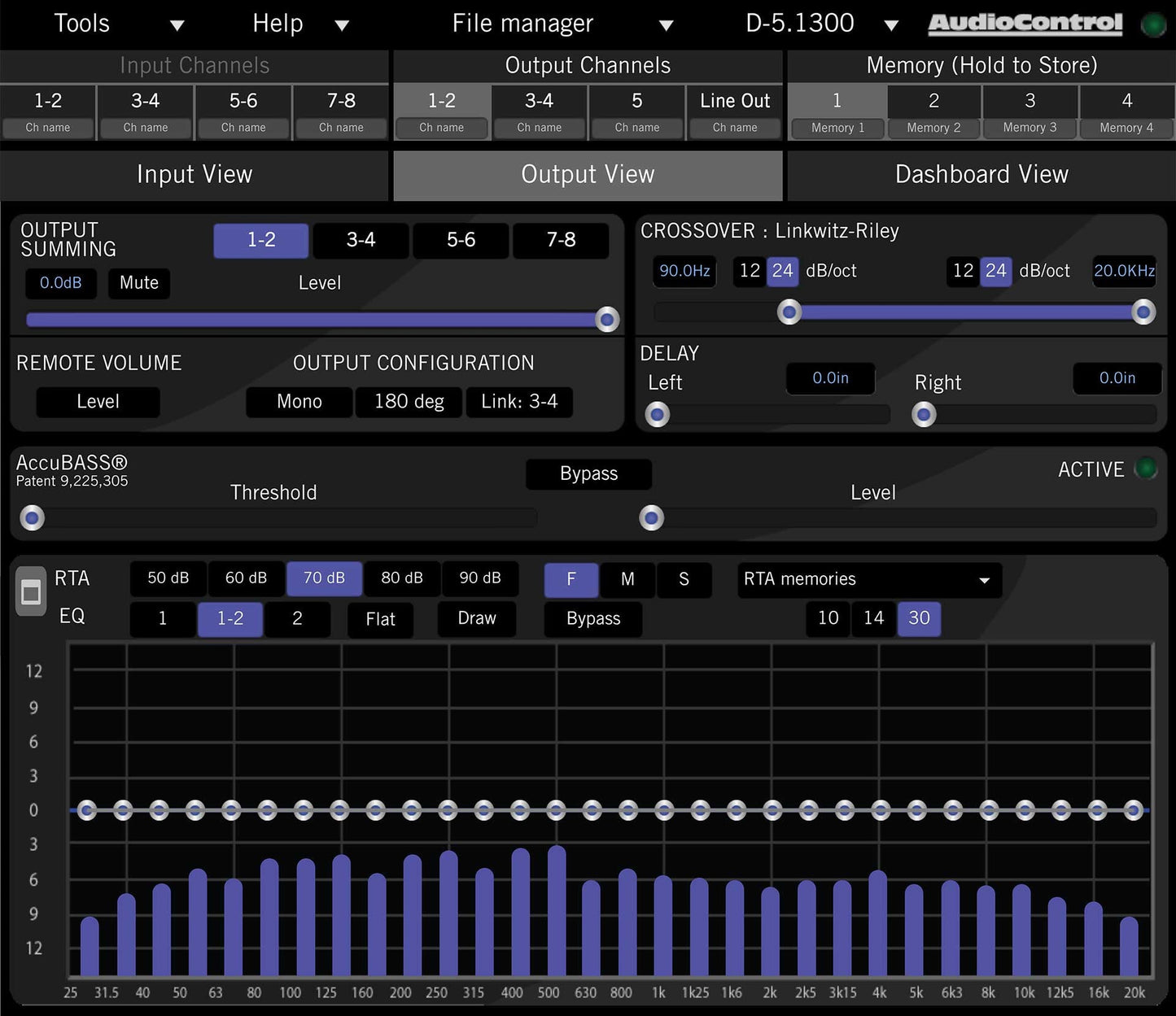Viewport: 1176px width, 1016px height.
Task: Select the M RTA averaging mode
Action: pos(627,579)
